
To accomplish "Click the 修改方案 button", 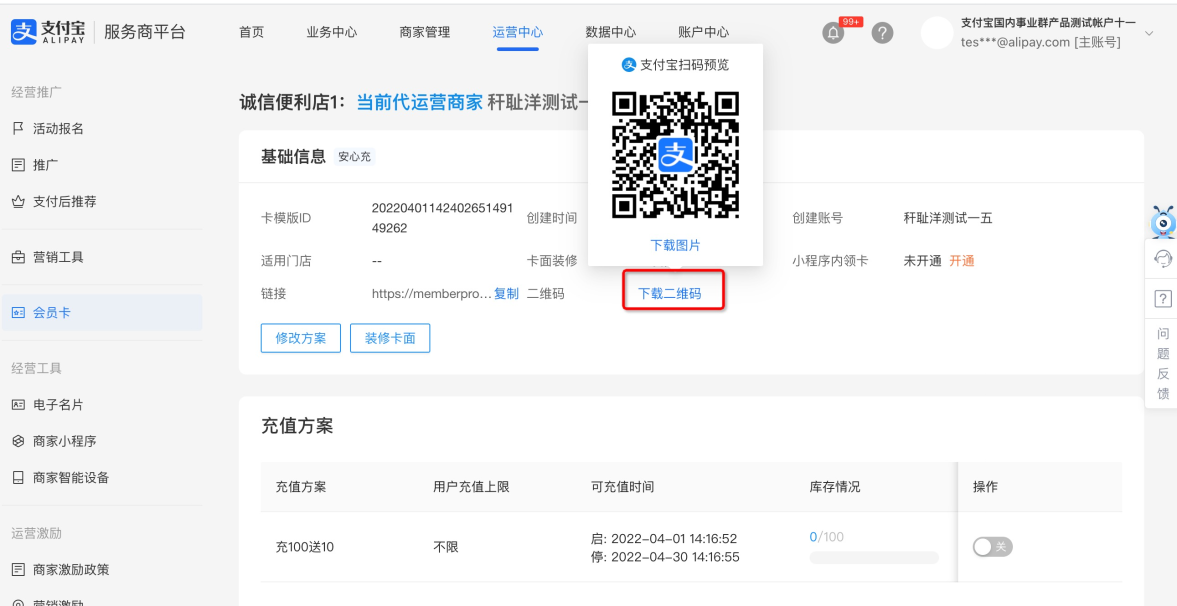I will (x=301, y=338).
